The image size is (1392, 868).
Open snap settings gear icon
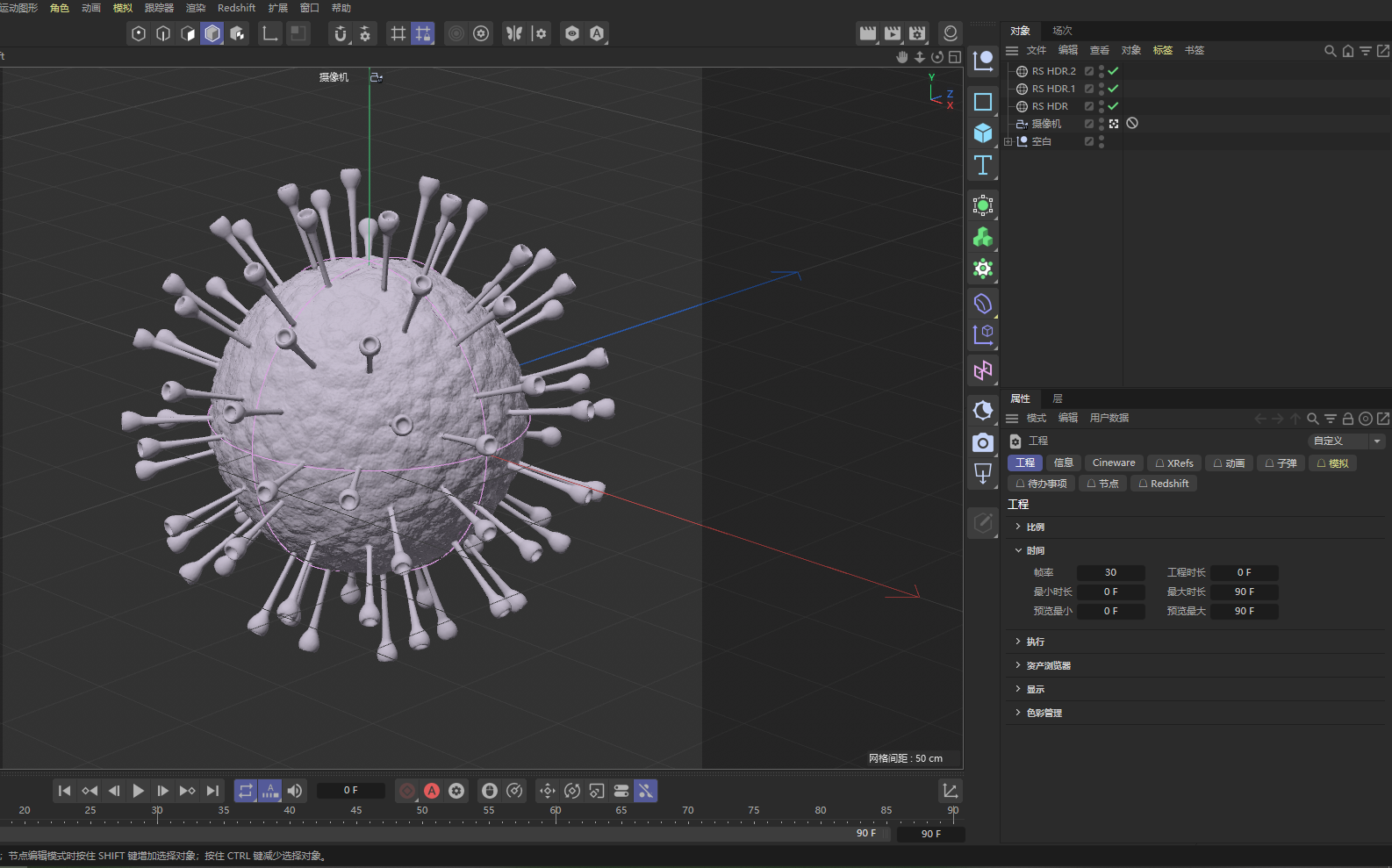click(365, 33)
